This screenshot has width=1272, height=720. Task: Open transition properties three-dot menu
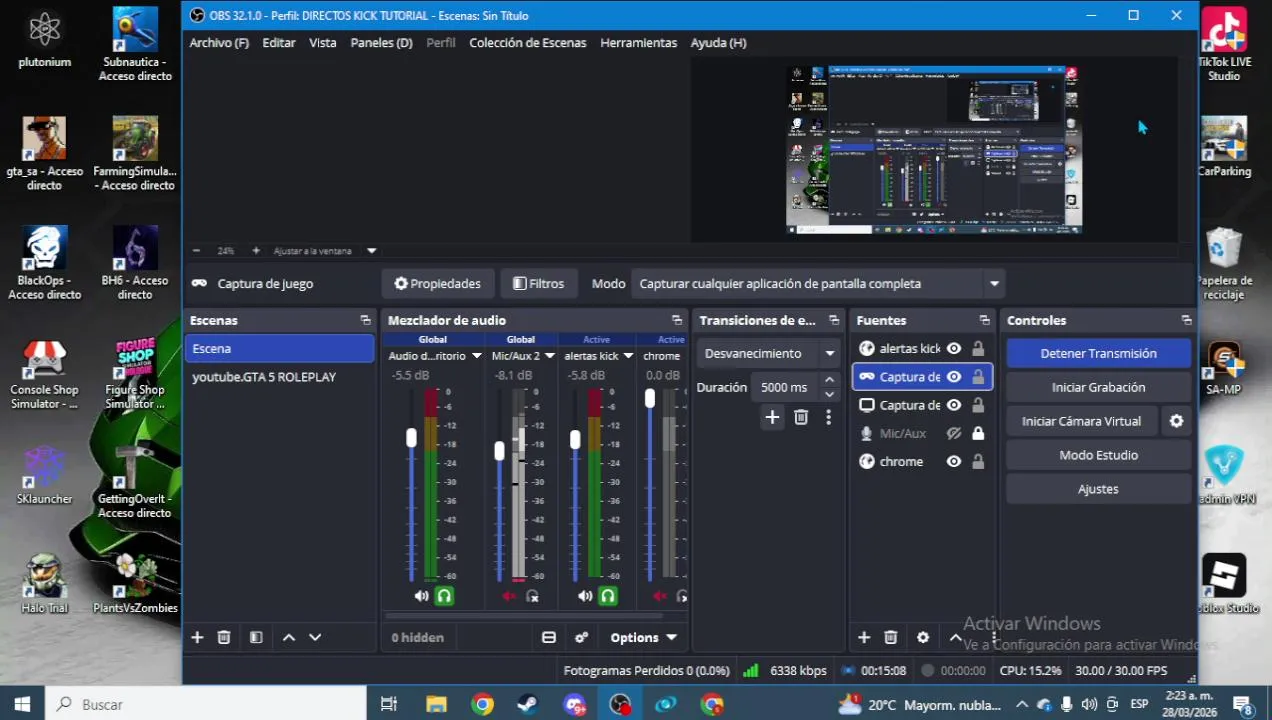828,417
